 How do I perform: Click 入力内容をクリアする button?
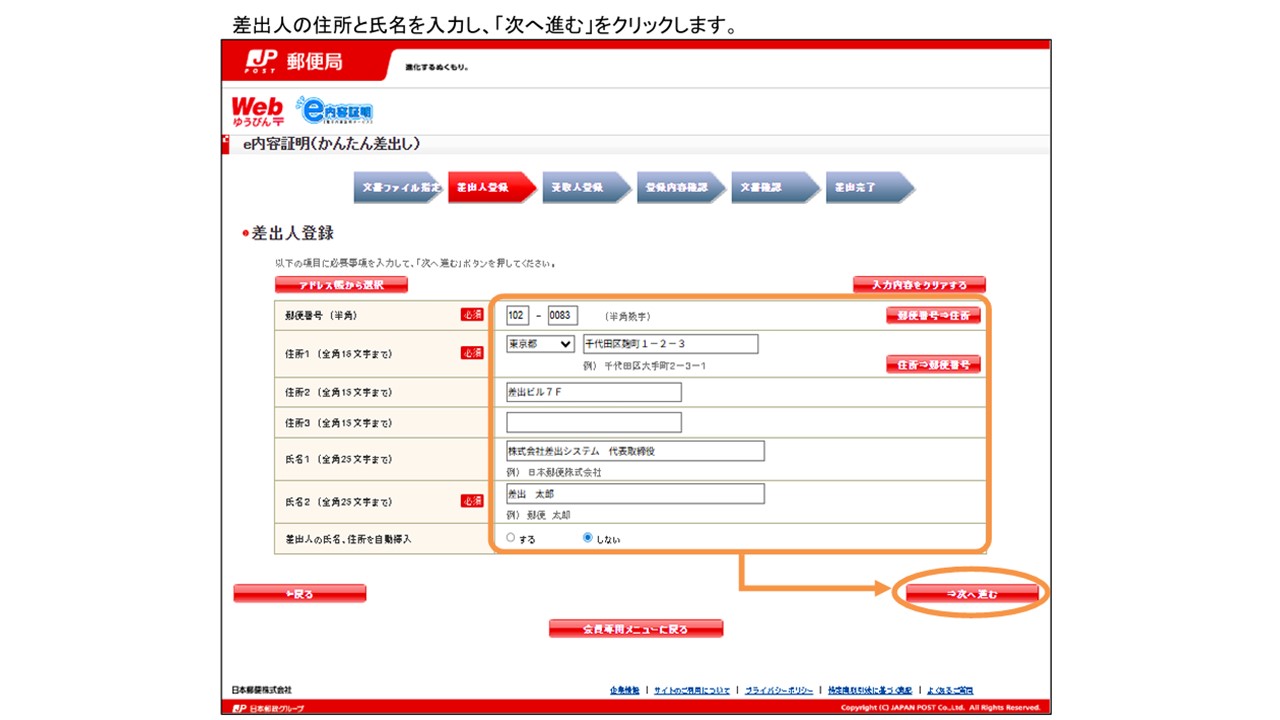(919, 285)
